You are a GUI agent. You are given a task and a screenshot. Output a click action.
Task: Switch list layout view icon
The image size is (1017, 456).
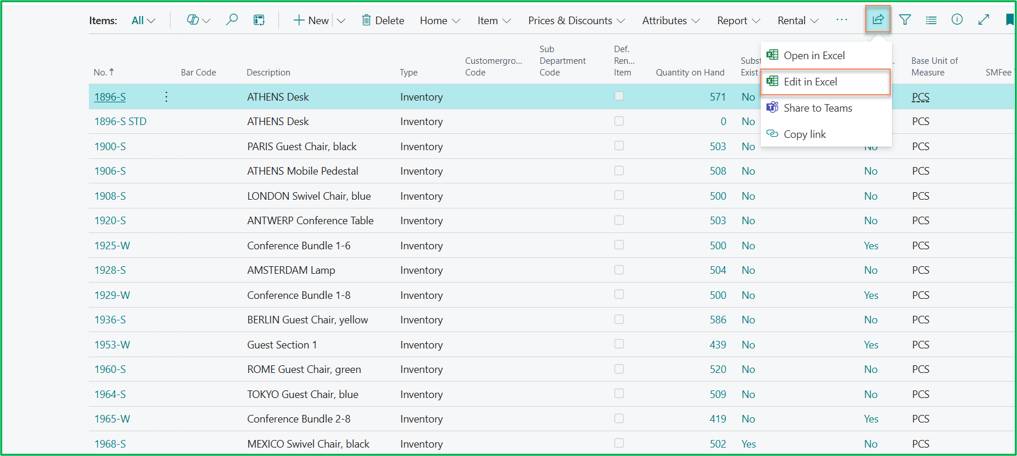click(x=931, y=19)
